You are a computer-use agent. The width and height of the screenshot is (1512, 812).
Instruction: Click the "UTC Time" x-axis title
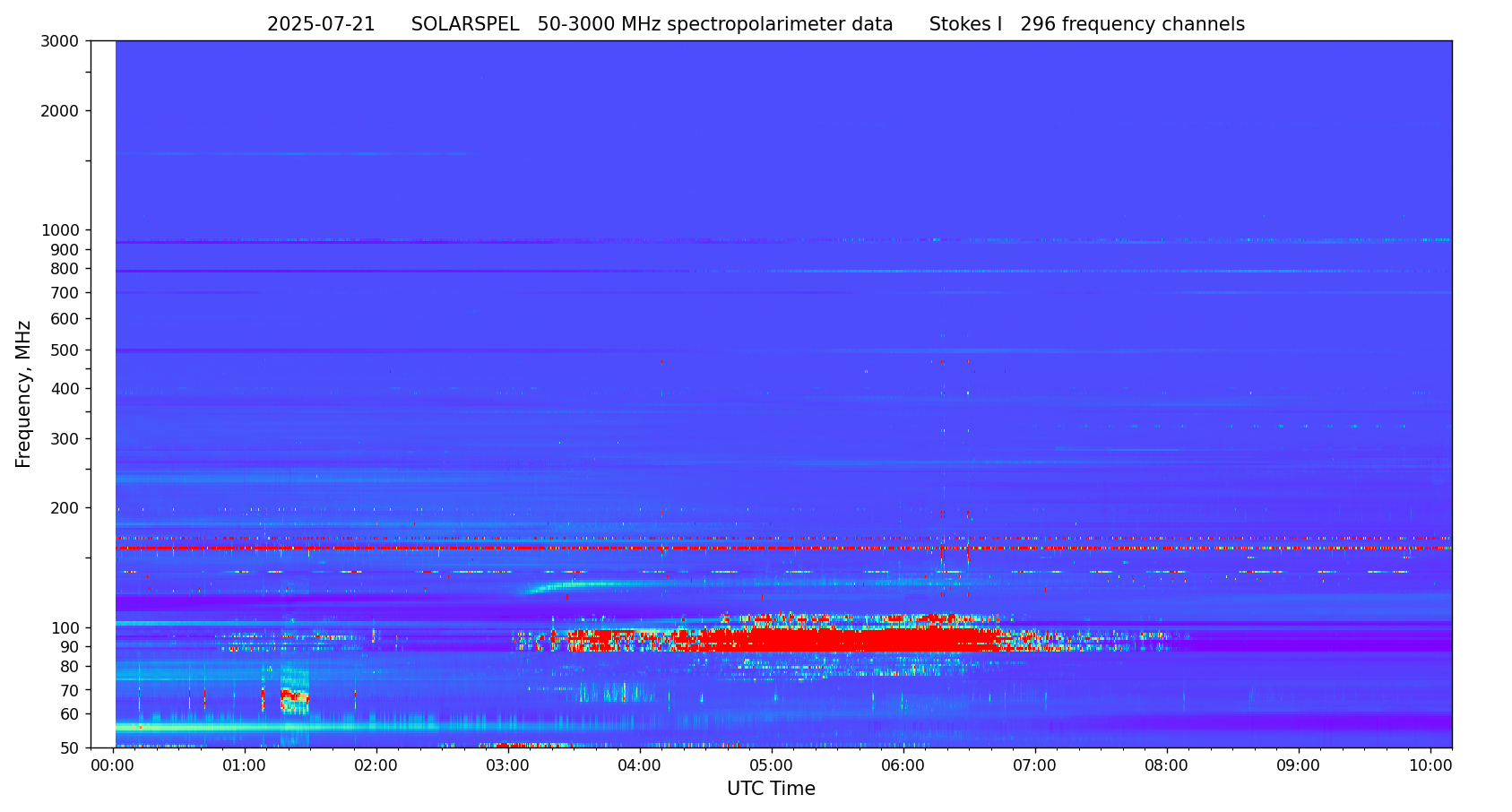click(x=771, y=790)
